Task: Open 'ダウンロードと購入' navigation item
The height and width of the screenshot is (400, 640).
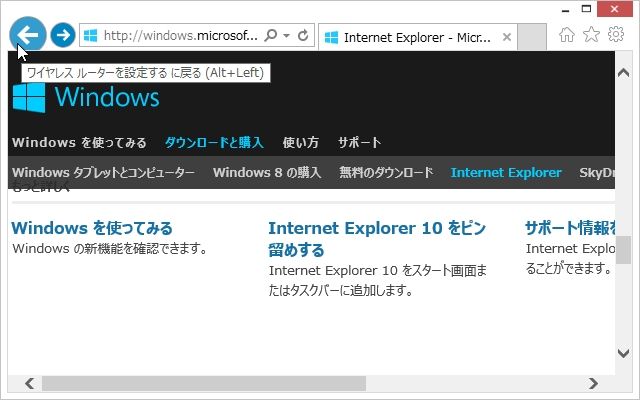Action: (214, 142)
